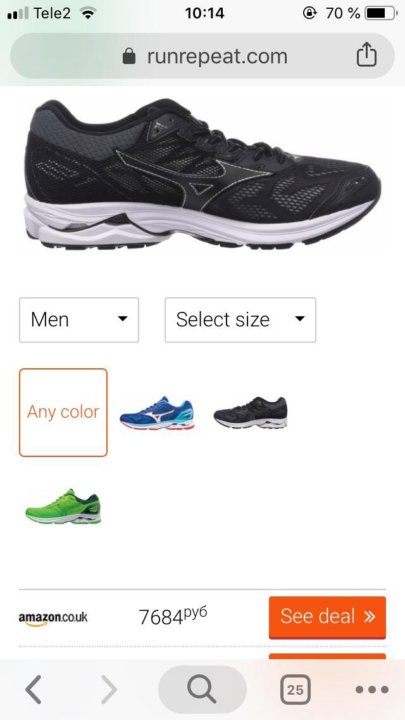The width and height of the screenshot is (405, 720).
Task: Open the tabs switcher showing 25
Action: coord(295,689)
